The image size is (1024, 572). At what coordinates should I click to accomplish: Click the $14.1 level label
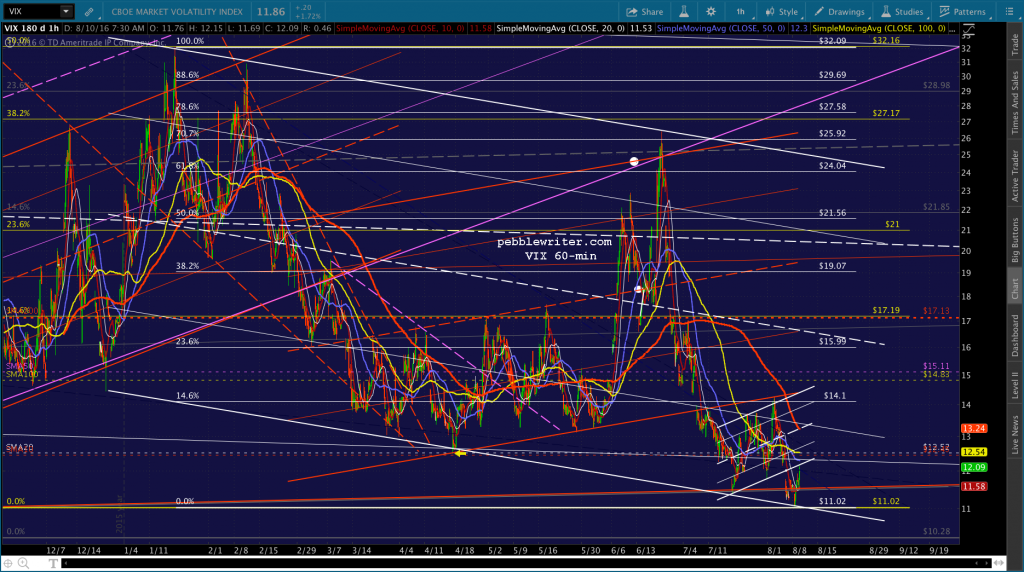coord(835,396)
